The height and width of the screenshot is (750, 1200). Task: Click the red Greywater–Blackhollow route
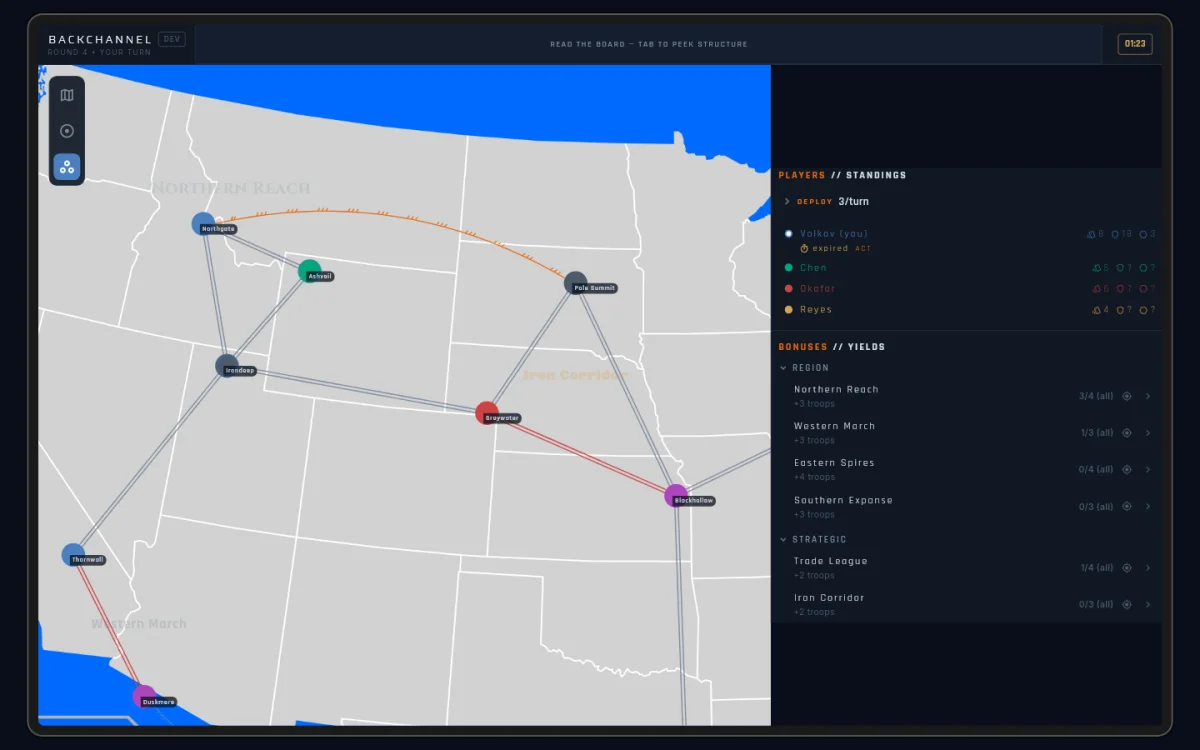pos(582,455)
